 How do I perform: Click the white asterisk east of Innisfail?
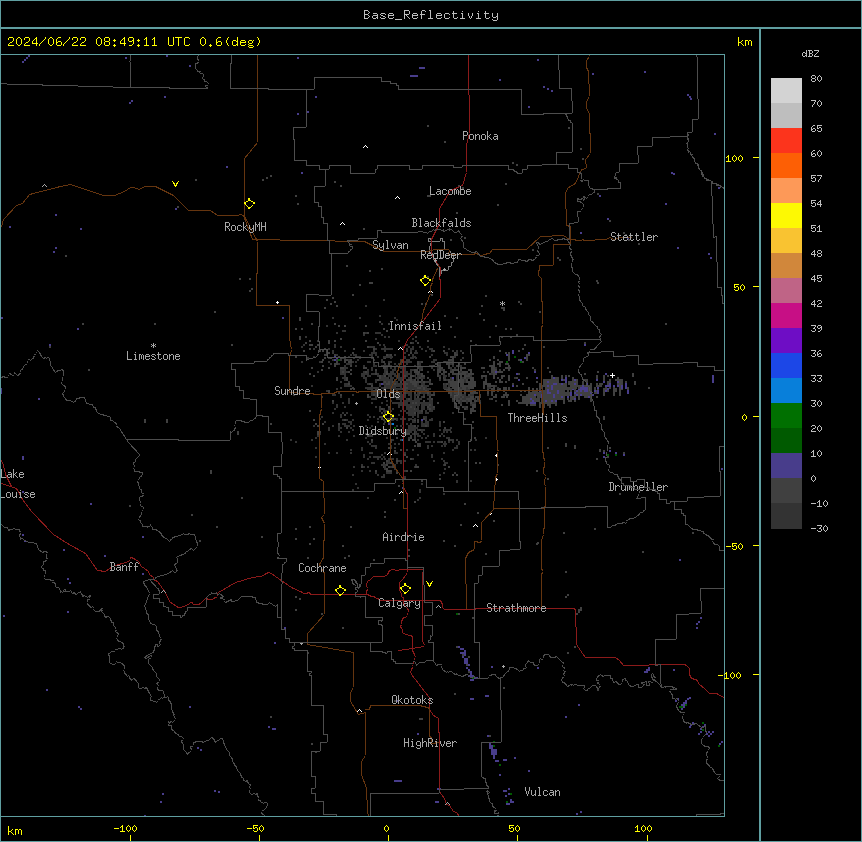pos(502,303)
